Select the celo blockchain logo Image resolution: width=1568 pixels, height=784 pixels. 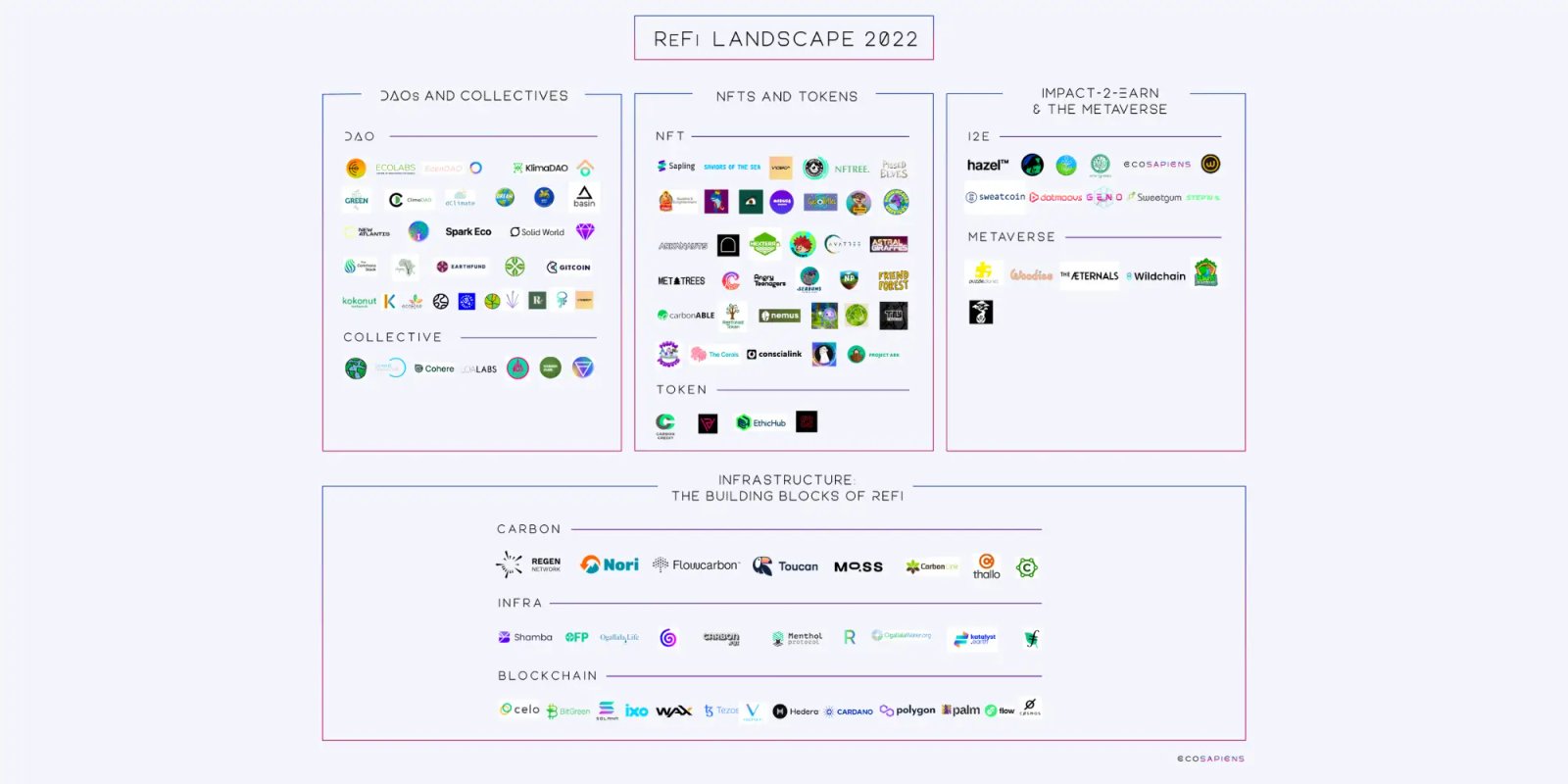520,710
